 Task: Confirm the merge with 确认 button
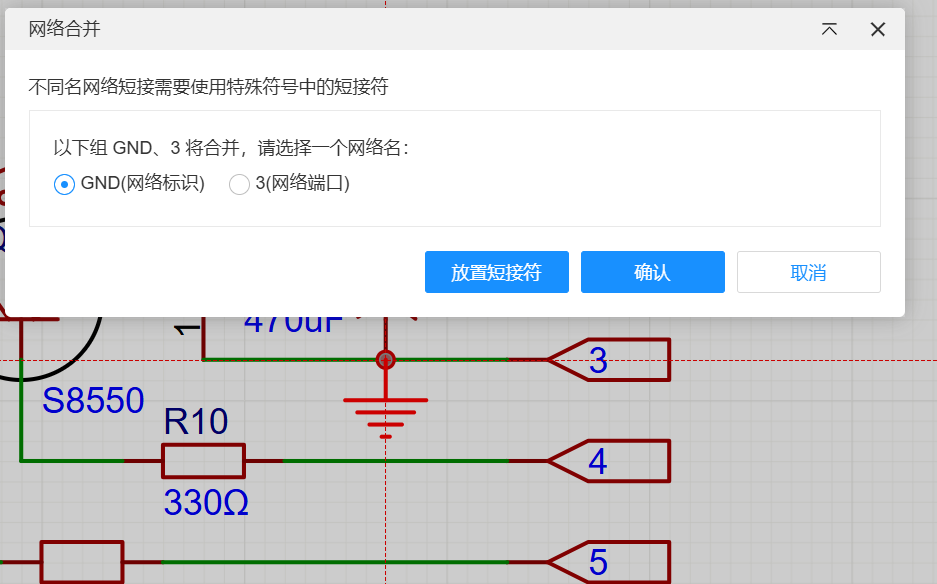652,272
